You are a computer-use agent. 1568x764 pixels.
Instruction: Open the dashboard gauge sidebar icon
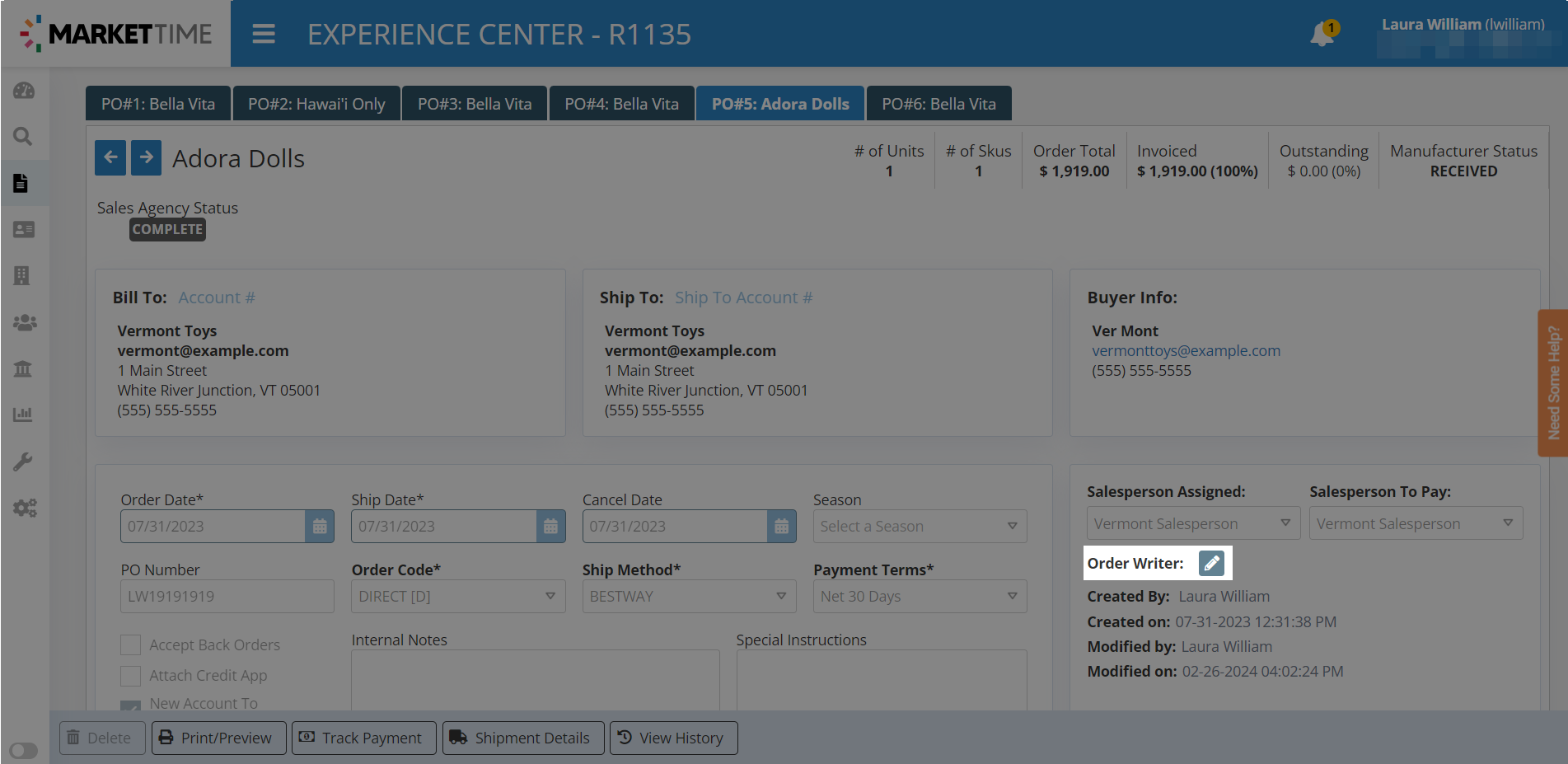click(23, 90)
